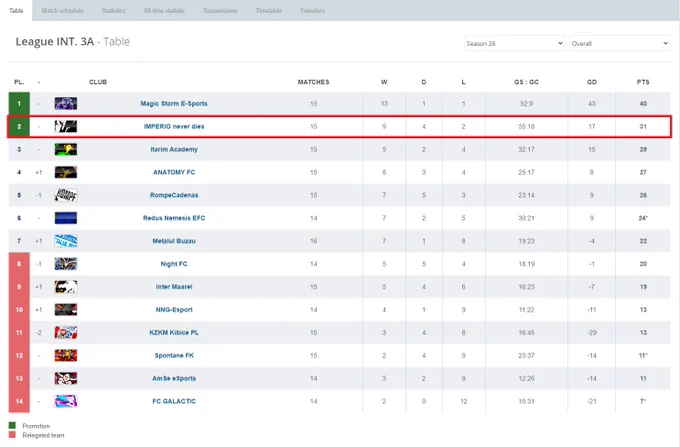Click the green position 1 cell

click(19, 104)
